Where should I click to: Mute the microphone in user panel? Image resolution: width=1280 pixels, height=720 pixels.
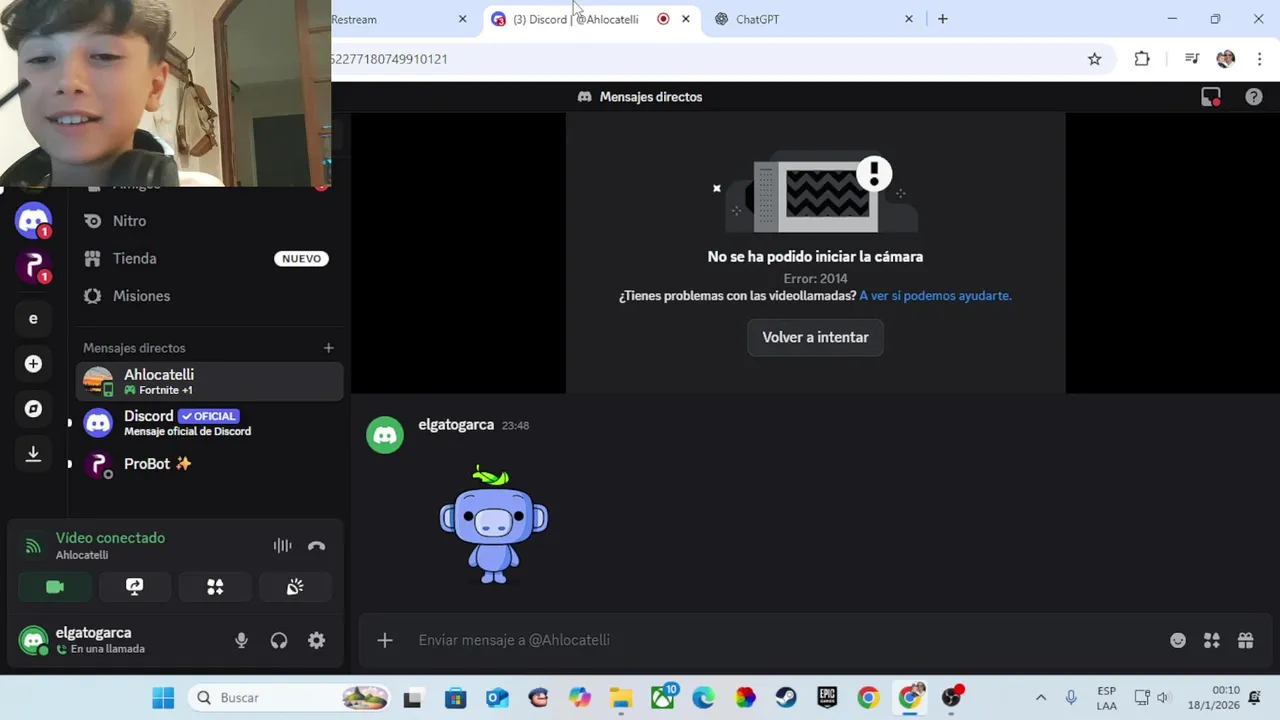coord(241,641)
